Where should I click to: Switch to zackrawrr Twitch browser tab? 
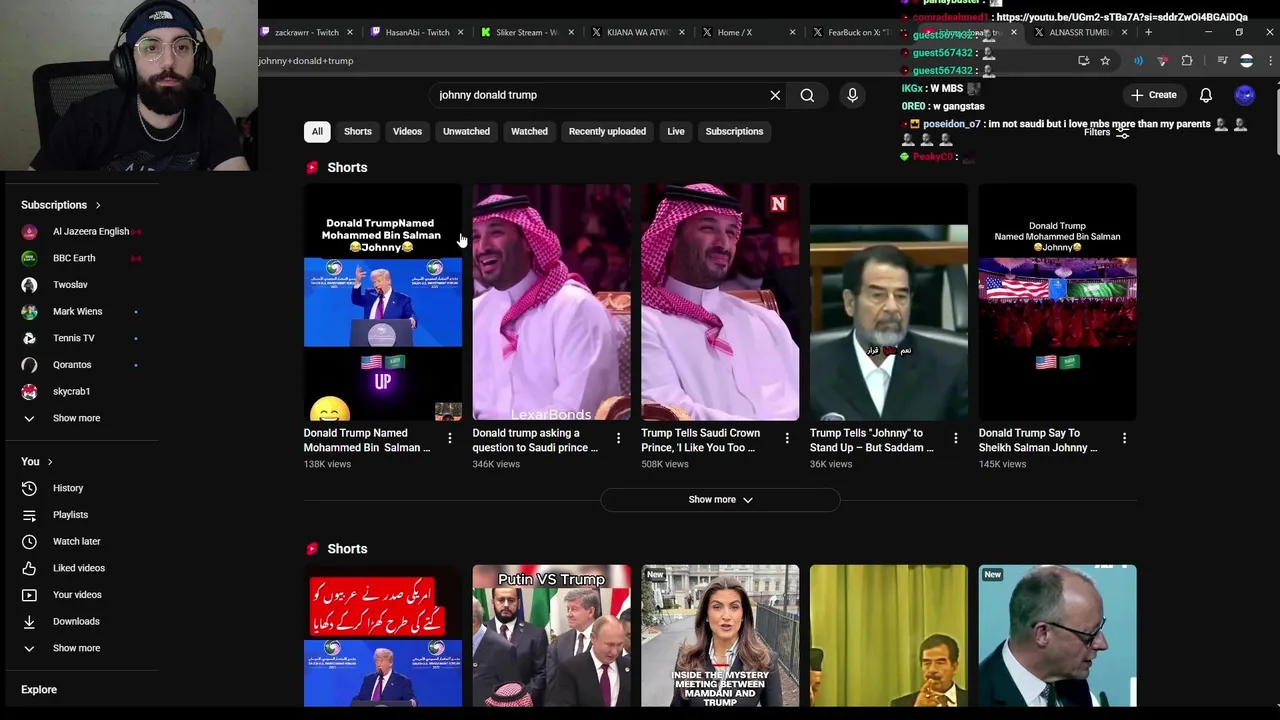click(306, 32)
